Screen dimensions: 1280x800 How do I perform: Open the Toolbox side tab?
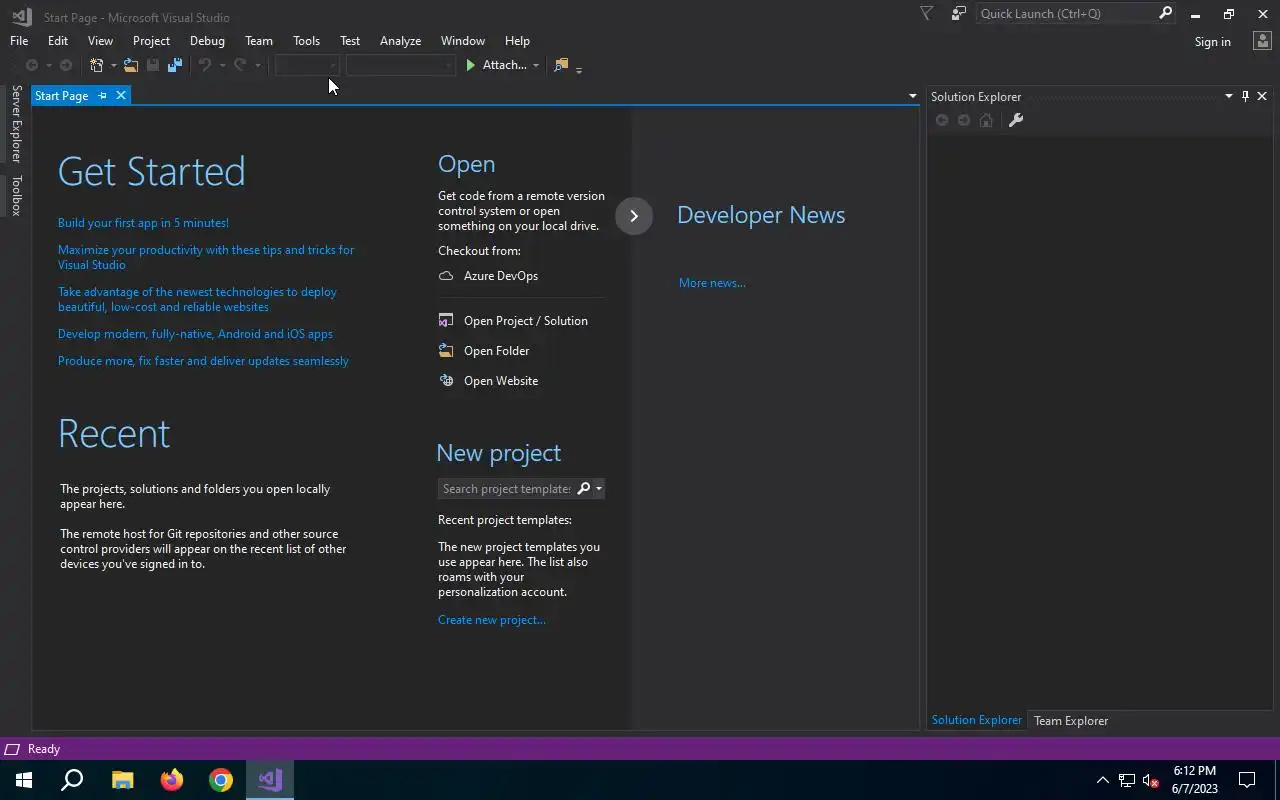(x=16, y=195)
